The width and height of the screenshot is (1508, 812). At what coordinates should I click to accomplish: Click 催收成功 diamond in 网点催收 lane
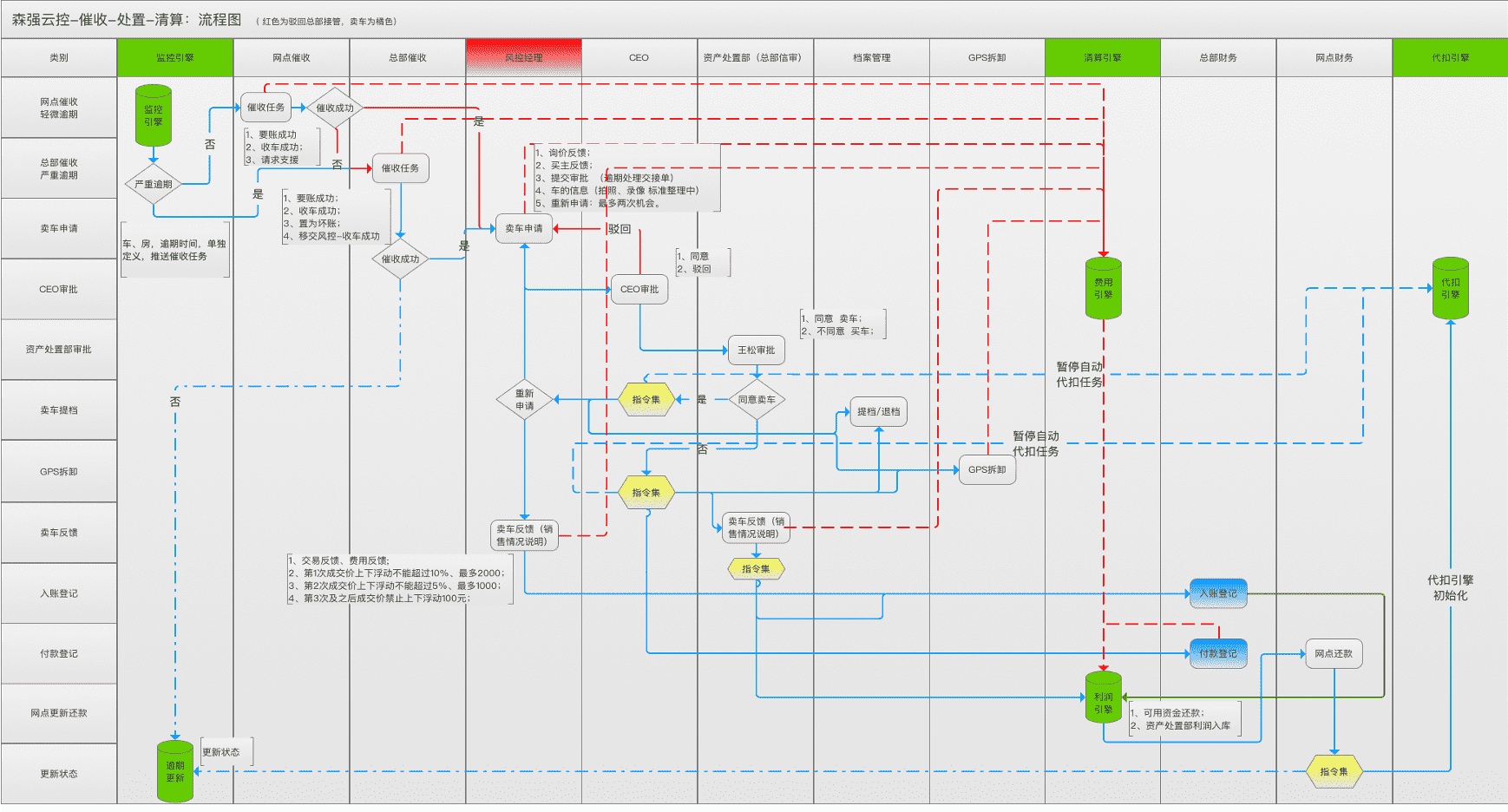click(334, 108)
